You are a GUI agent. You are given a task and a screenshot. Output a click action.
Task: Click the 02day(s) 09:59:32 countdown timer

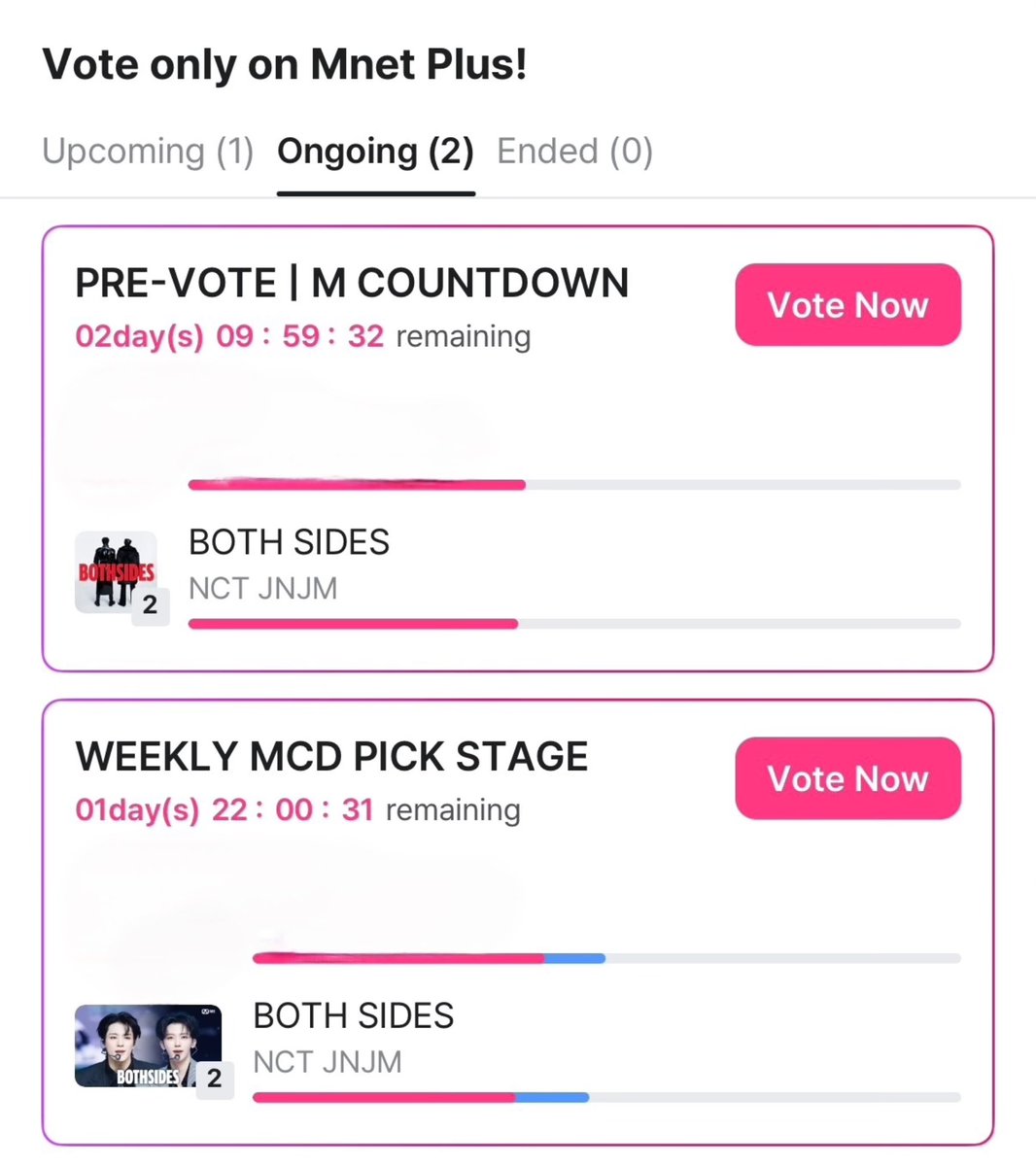(229, 336)
